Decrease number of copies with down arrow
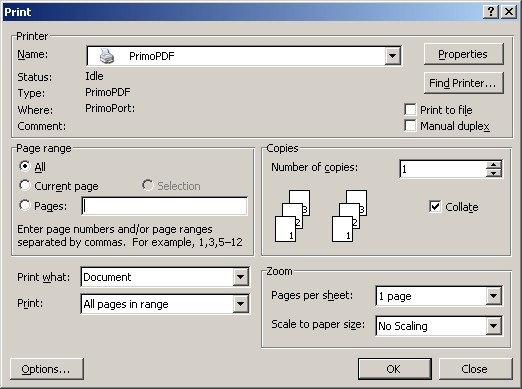 (493, 173)
